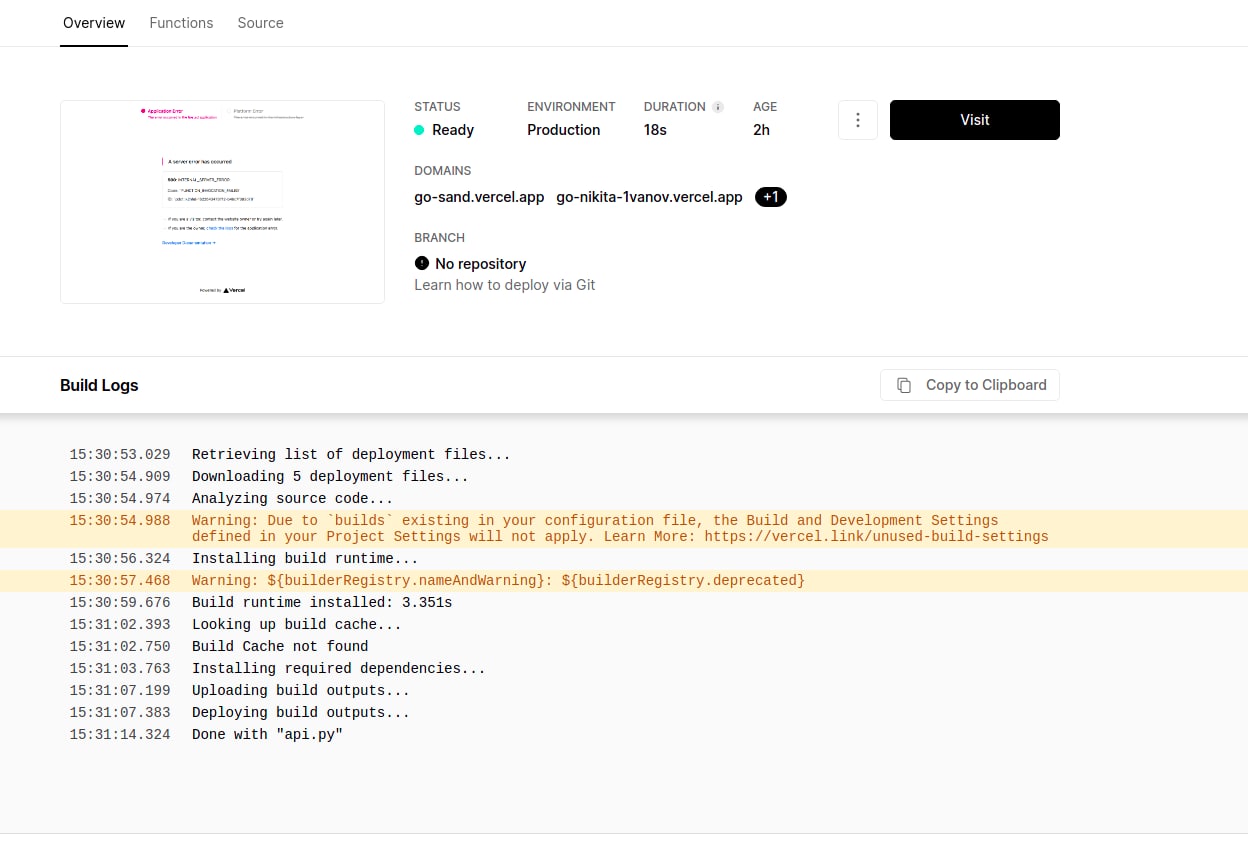Follow Learn how to deploy via Git link
This screenshot has width=1248, height=846.
(505, 285)
